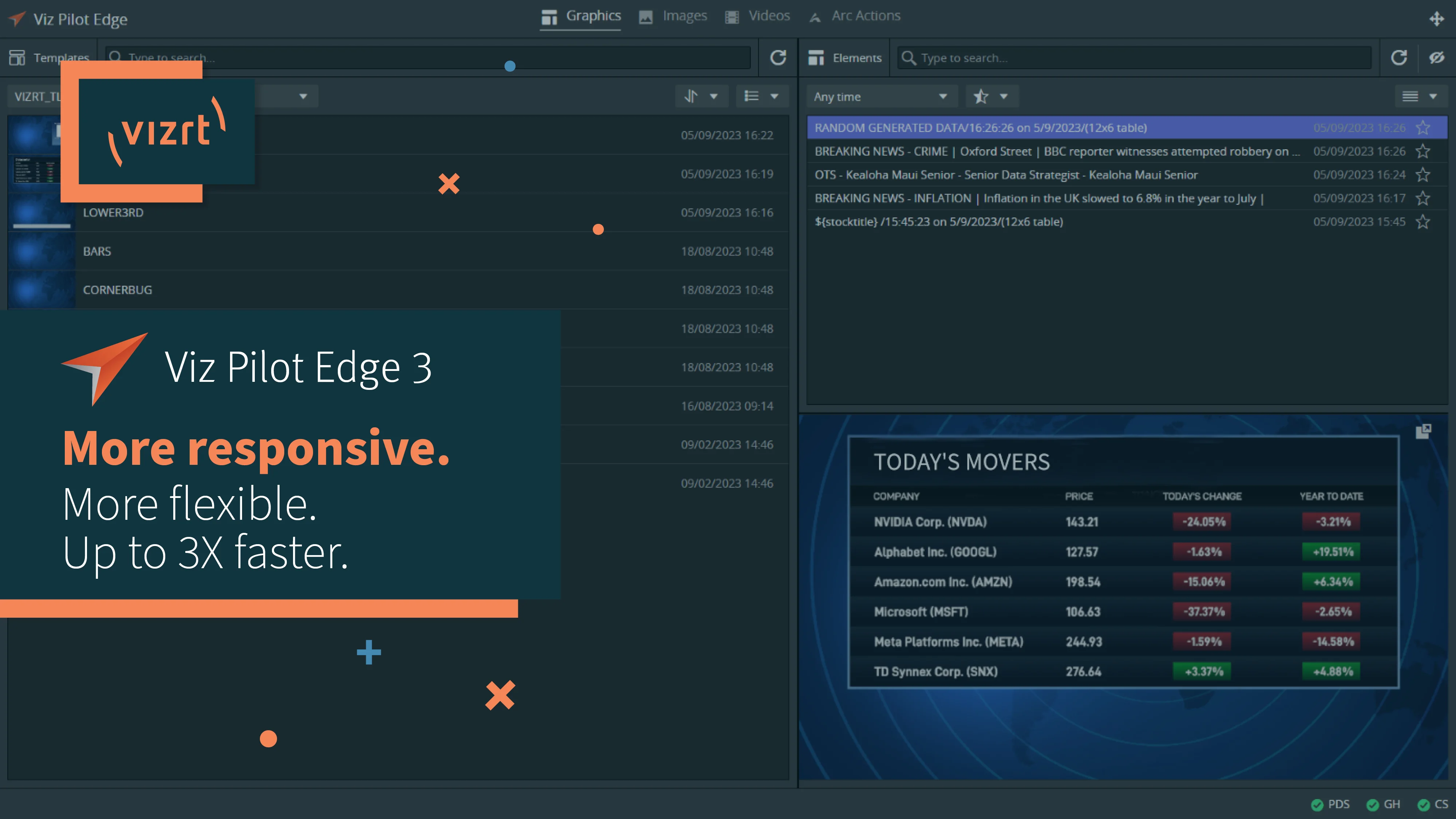This screenshot has height=819, width=1456.
Task: Open the Arc Actions tab
Action: (x=854, y=16)
